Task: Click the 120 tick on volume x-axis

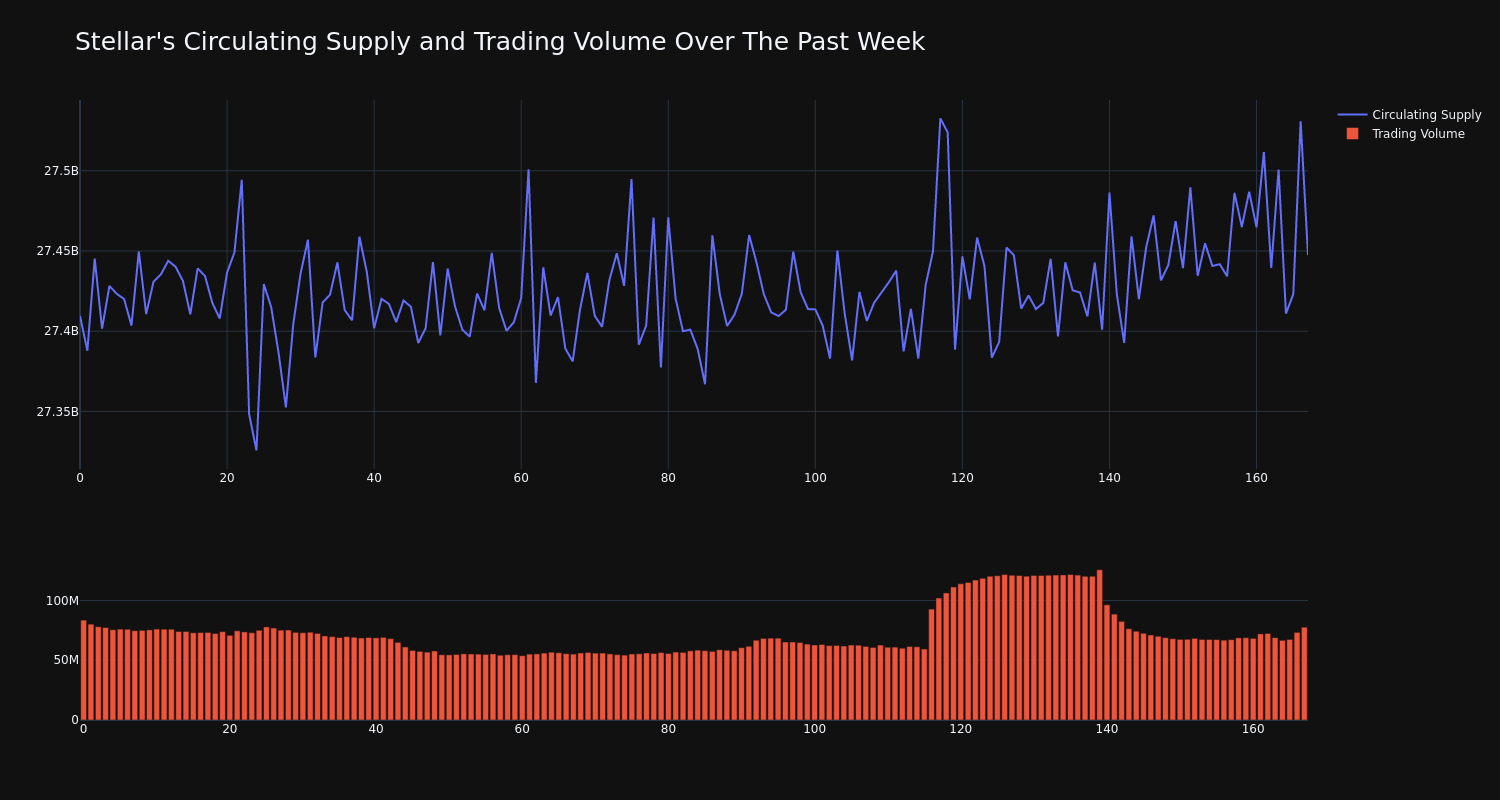Action: coord(961,729)
